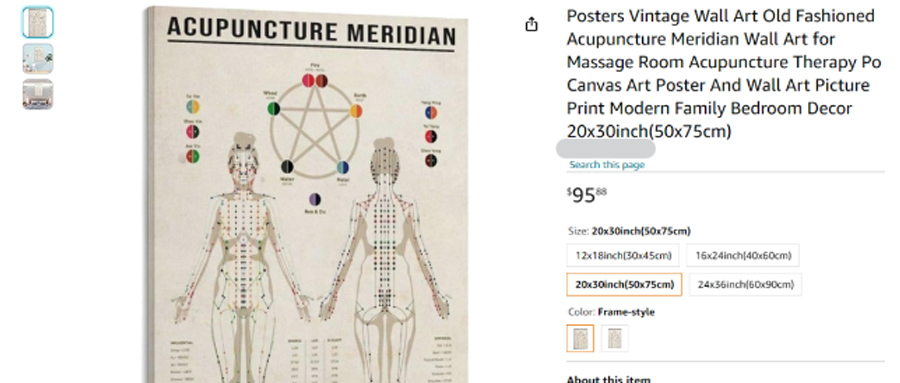Click the front-facing body figure on poster
Screen dimensions: 900x383
(x=243, y=257)
